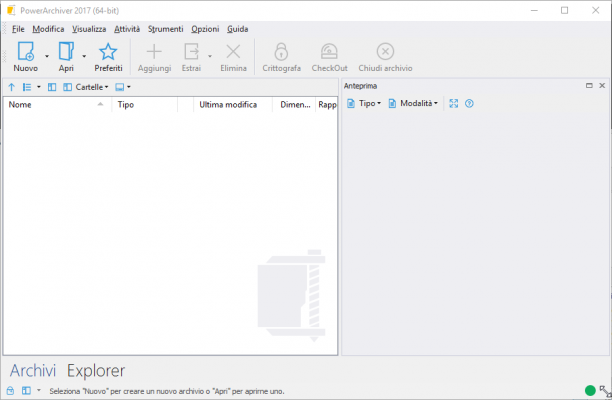Viewport: 612px width, 400px height.
Task: Expand the status bar dropdown arrow
Action: [x=39, y=390]
